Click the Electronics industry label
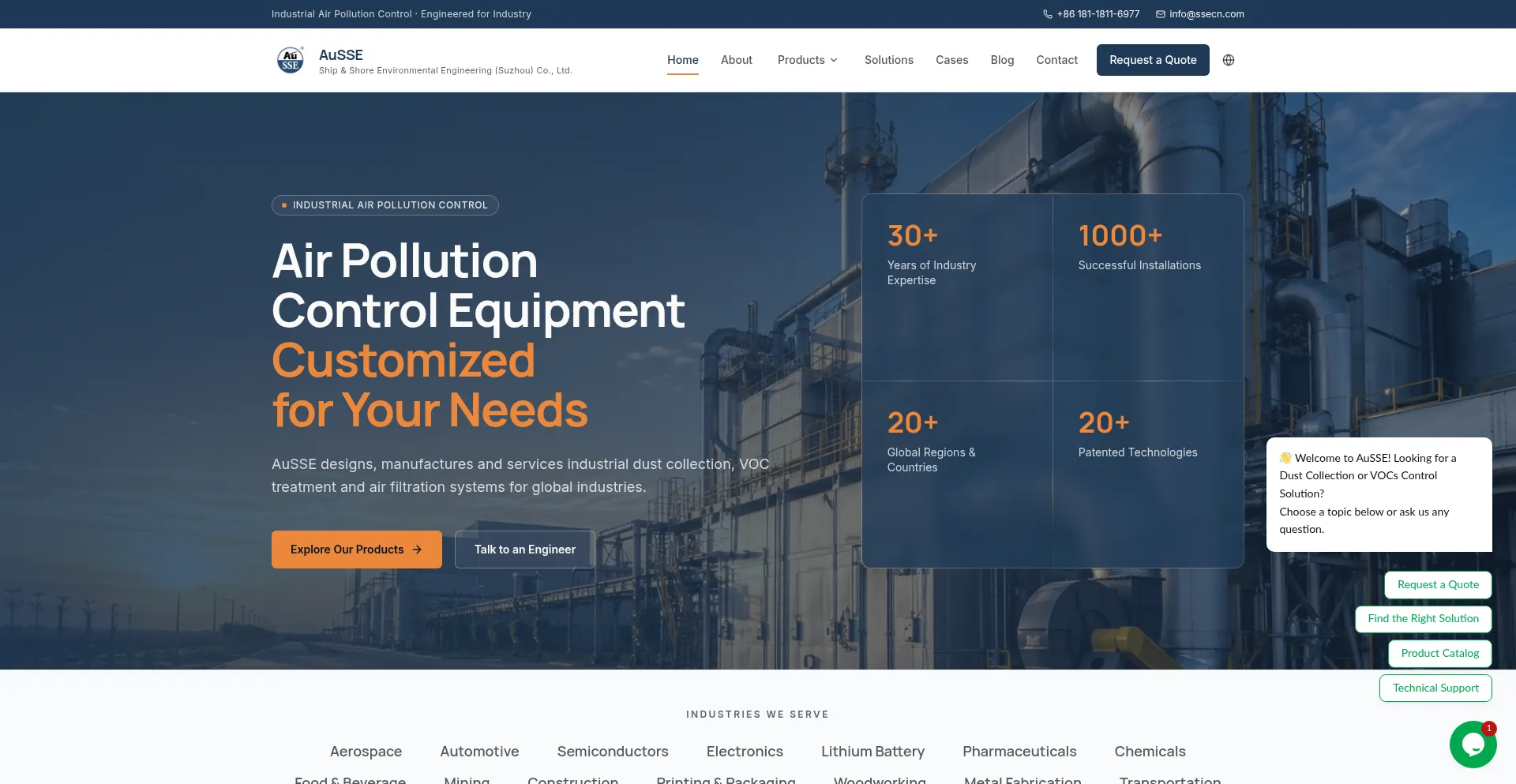 pos(745,752)
